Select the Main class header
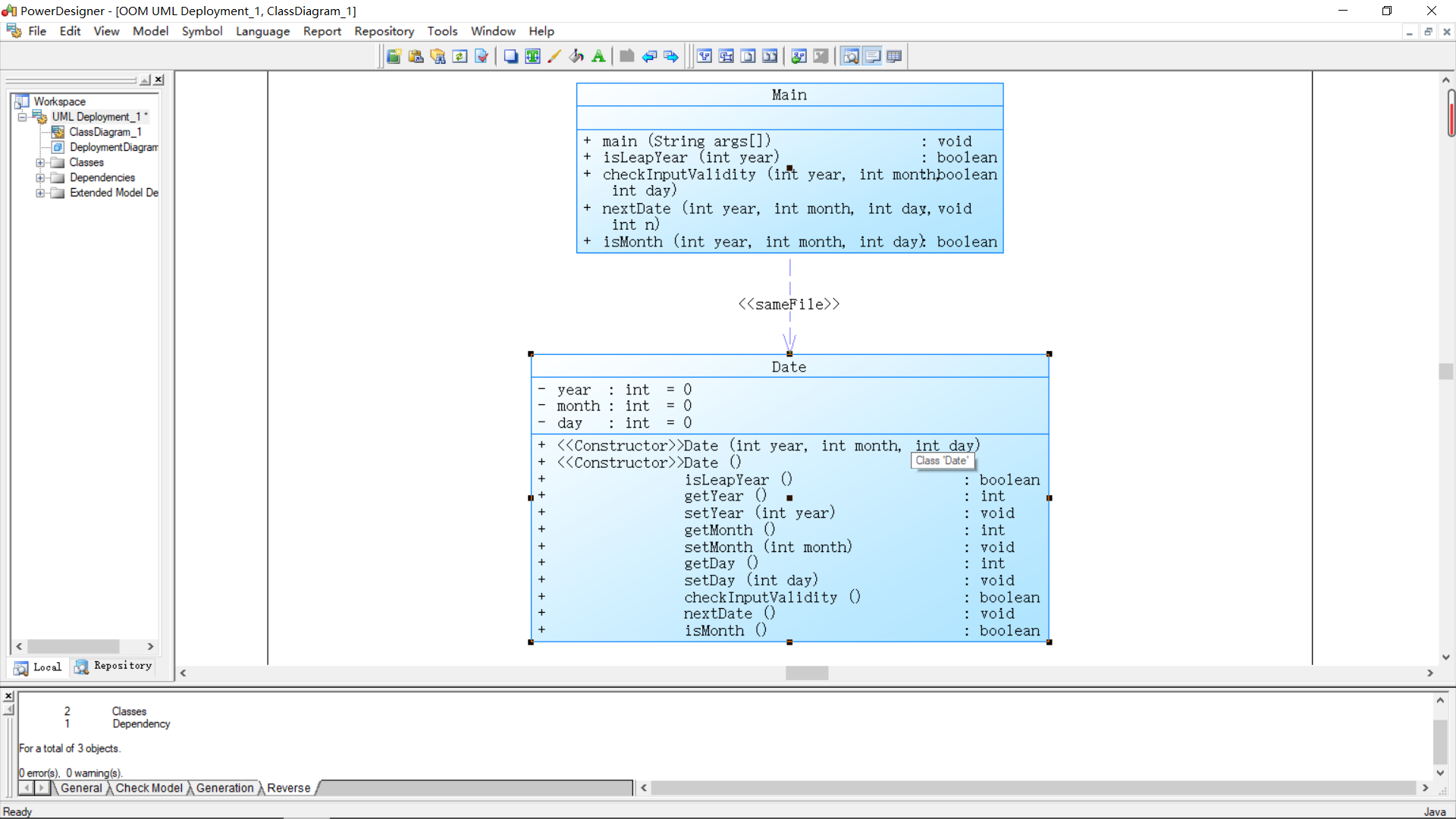This screenshot has width=1456, height=819. click(x=789, y=95)
